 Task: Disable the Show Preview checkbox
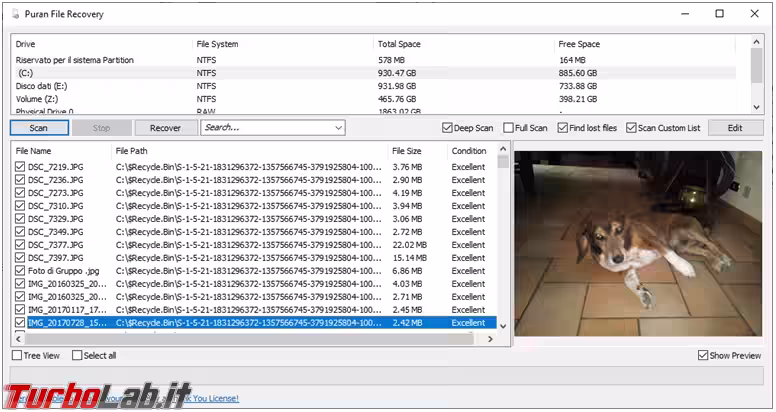click(x=703, y=356)
